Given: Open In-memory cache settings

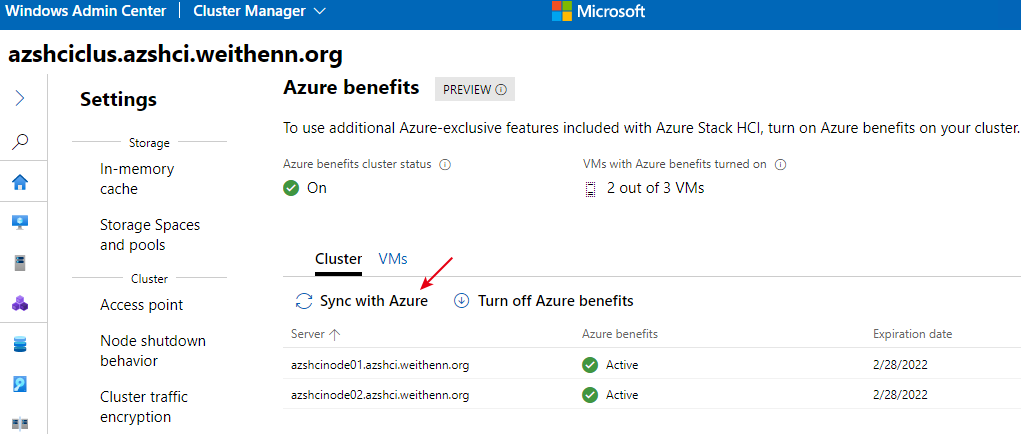Looking at the screenshot, I should tap(137, 179).
